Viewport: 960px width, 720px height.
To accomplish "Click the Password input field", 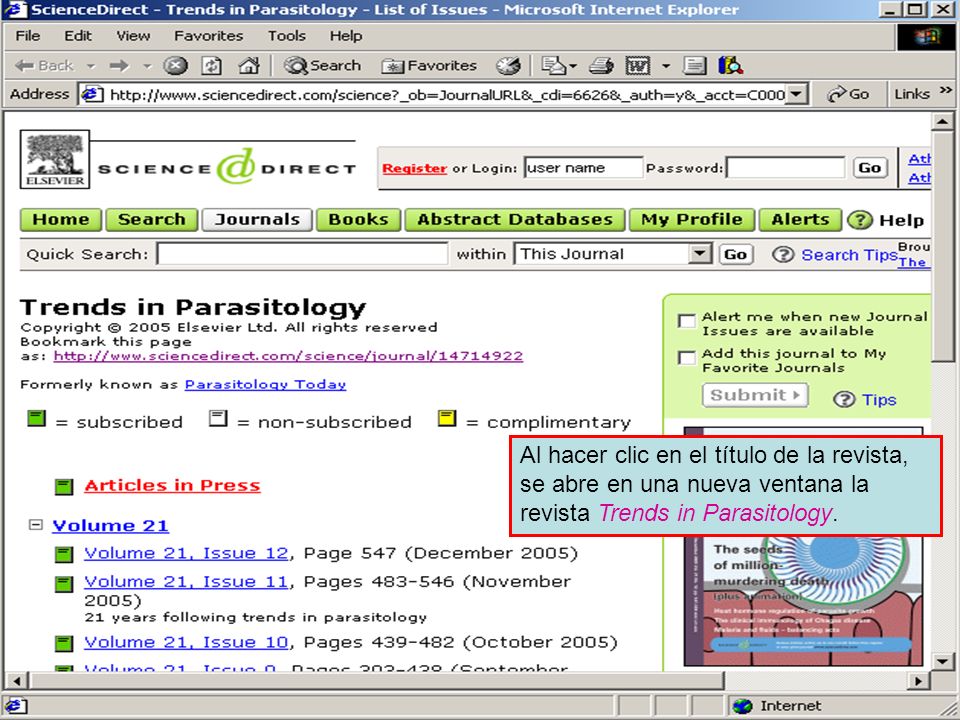I will [786, 168].
